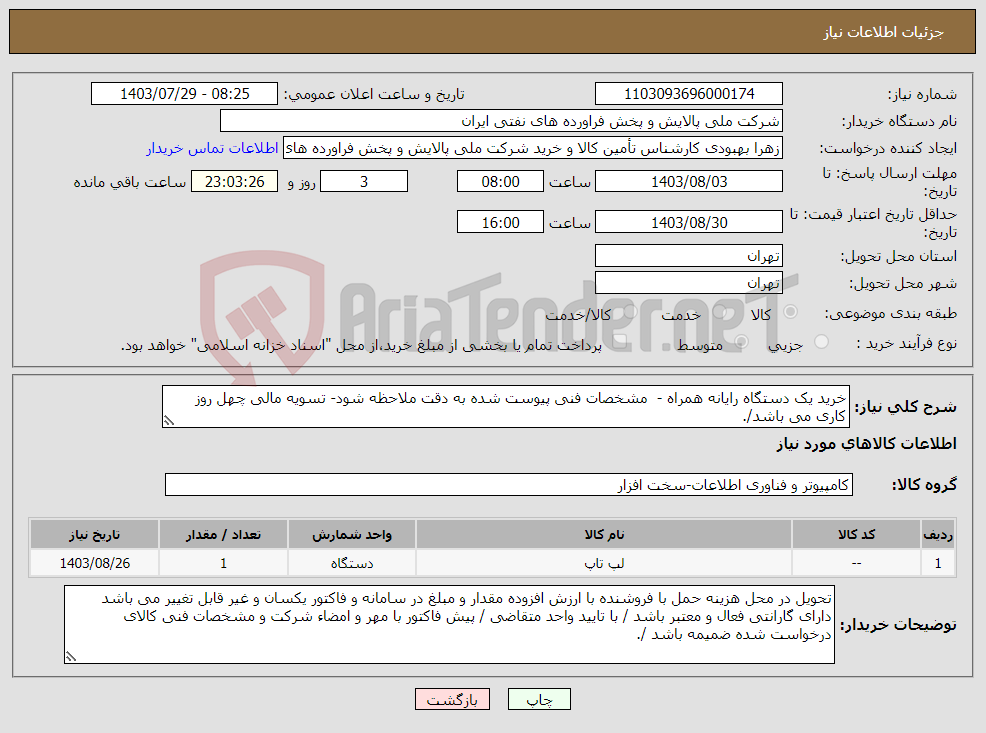Open اطلاعات تماس خریدار contact link

212,148
